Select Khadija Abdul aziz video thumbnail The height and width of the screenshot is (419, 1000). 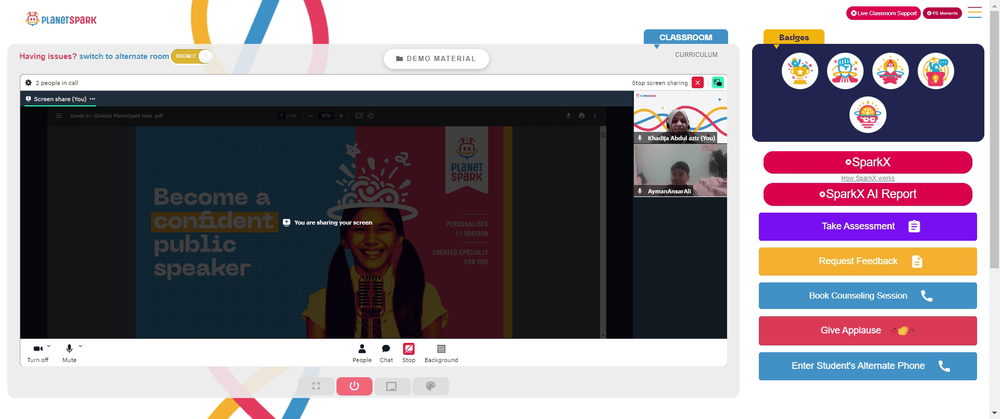pos(680,117)
